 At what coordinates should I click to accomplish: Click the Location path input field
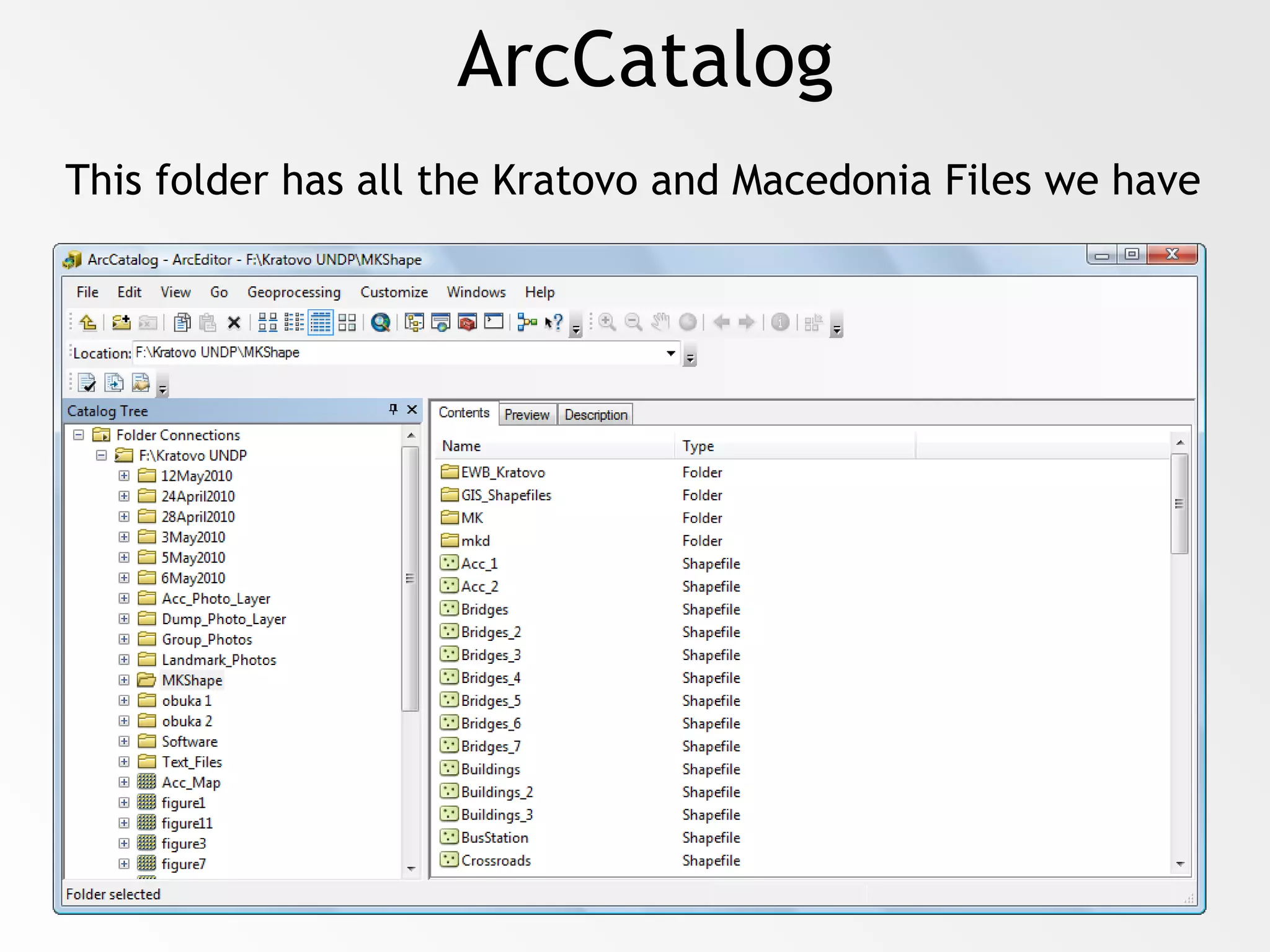[x=397, y=353]
